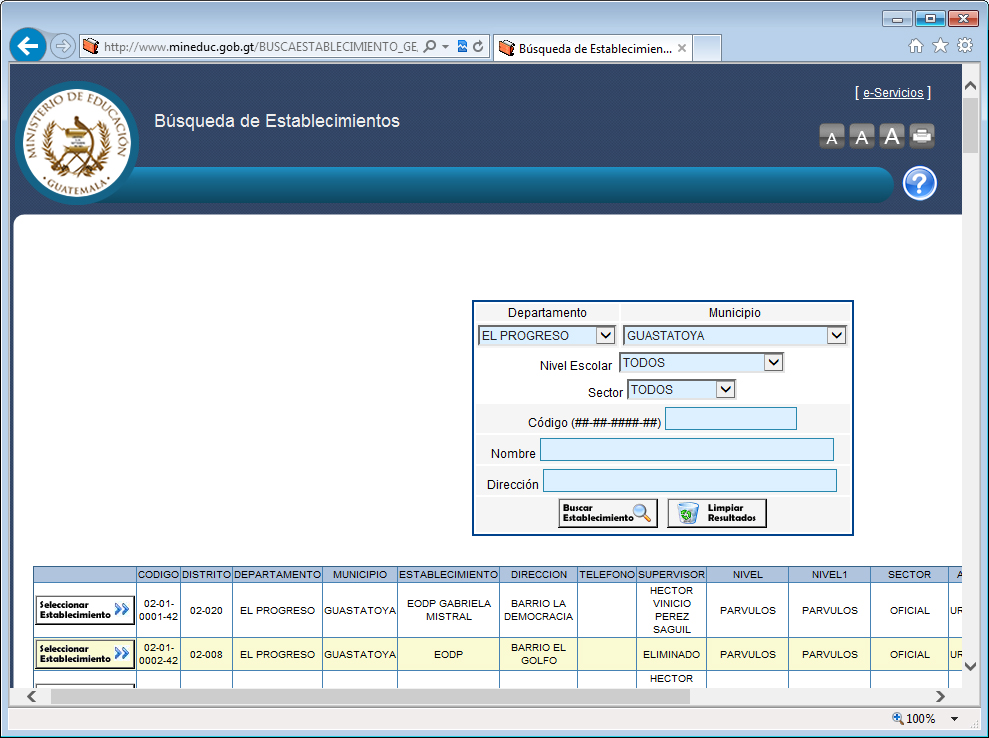989x738 pixels.
Task: Open the favorites star icon
Action: (940, 46)
